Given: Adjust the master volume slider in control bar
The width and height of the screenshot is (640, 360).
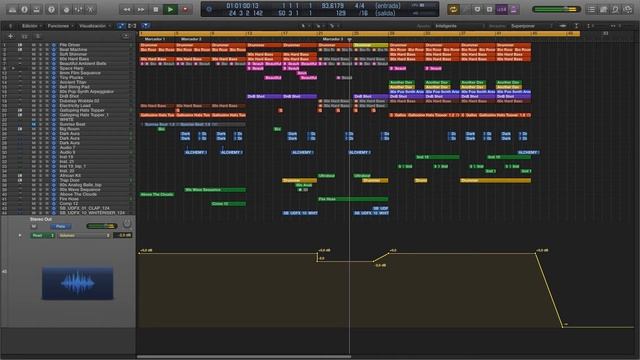Looking at the screenshot, I should [556, 9].
